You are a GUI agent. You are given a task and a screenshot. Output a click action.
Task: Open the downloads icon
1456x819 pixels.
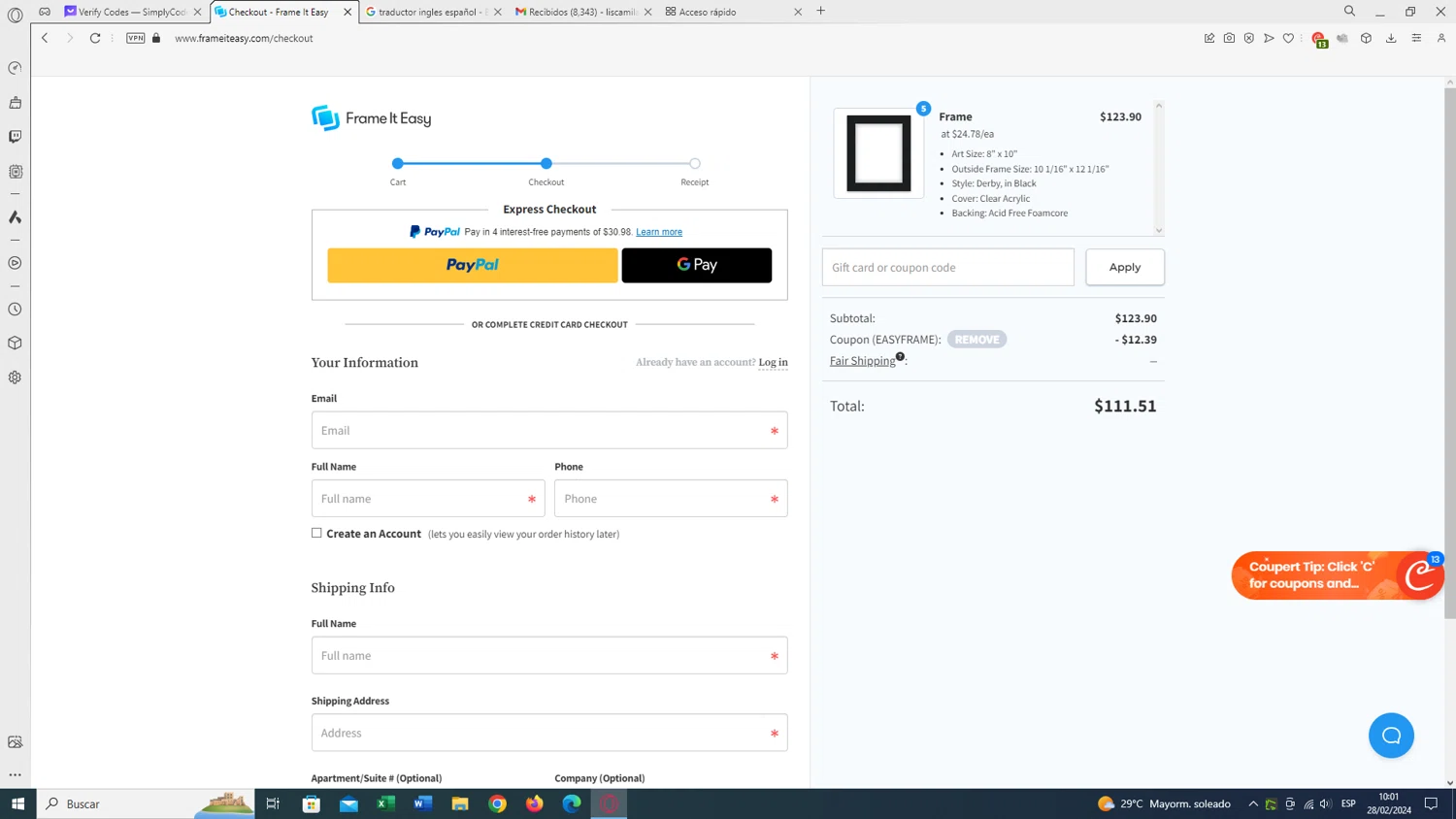tap(1391, 38)
